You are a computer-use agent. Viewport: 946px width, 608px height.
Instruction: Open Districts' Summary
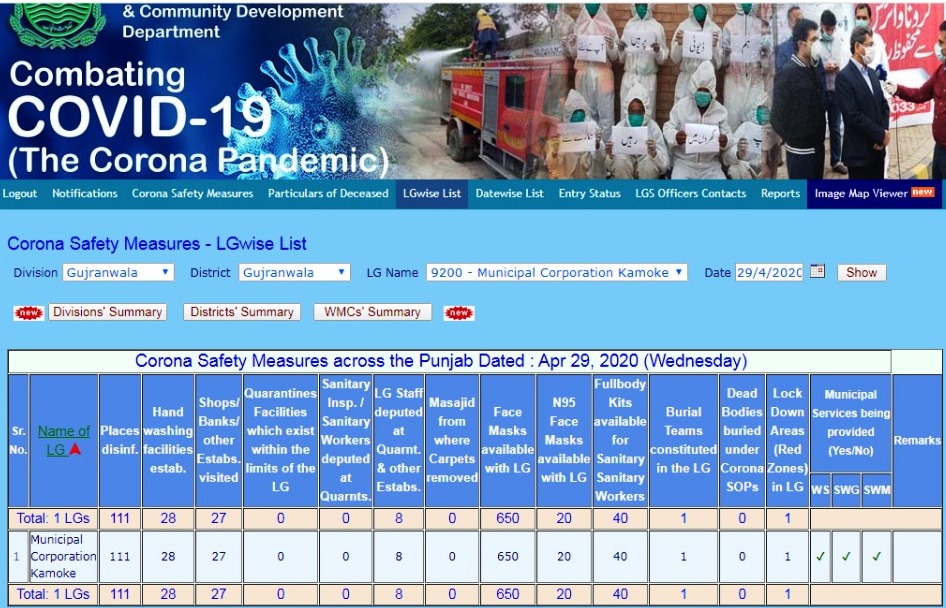[242, 312]
